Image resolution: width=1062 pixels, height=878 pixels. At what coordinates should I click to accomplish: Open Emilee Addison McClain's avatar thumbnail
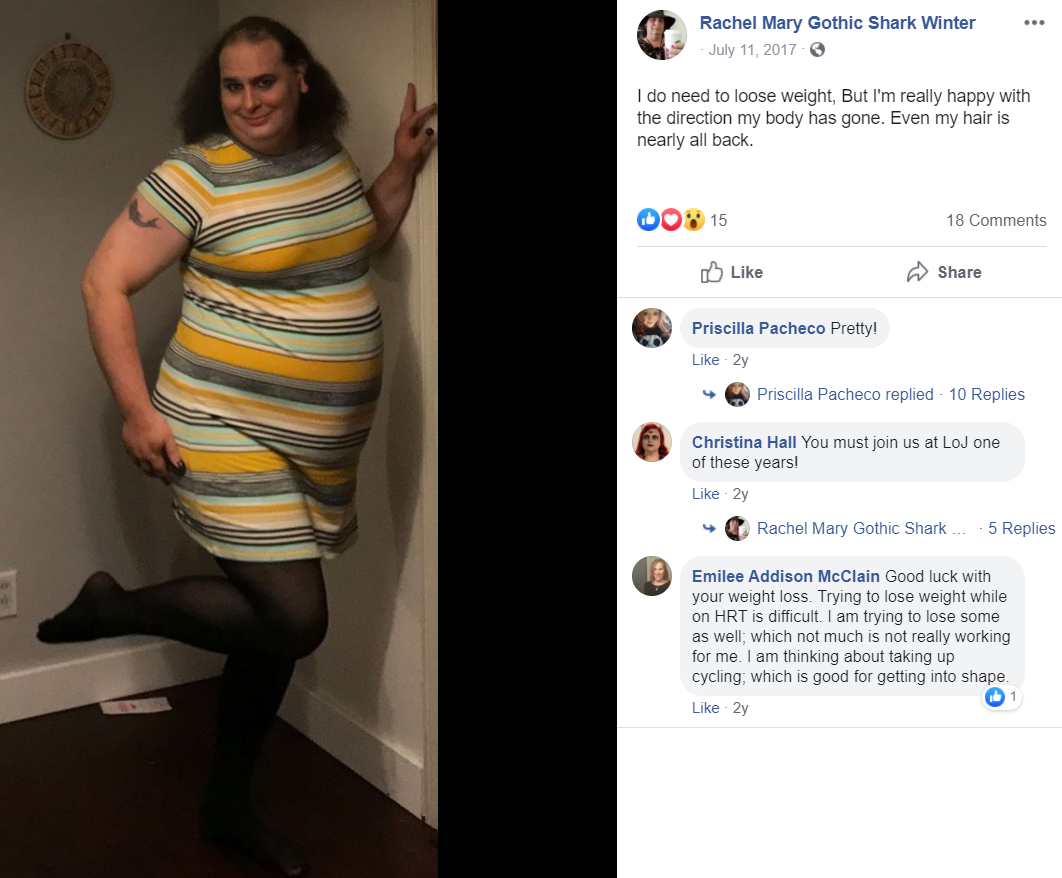click(x=652, y=576)
